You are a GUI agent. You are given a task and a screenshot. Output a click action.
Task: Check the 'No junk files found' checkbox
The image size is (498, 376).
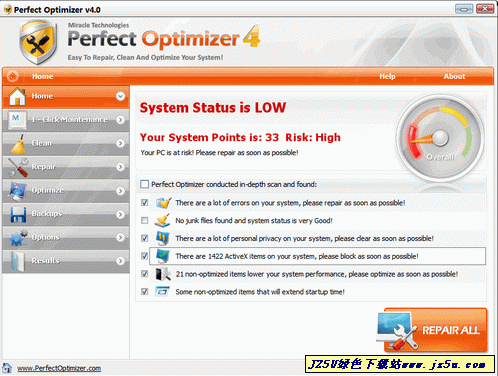point(144,220)
